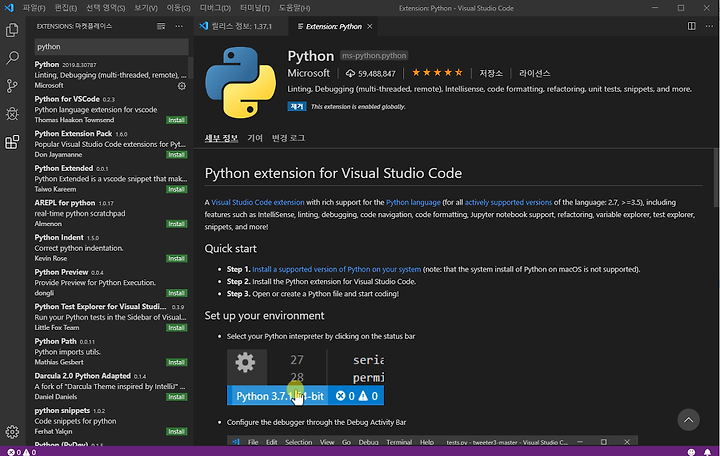Install Python Test Explorer extension
The height and width of the screenshot is (456, 720).
[176, 328]
